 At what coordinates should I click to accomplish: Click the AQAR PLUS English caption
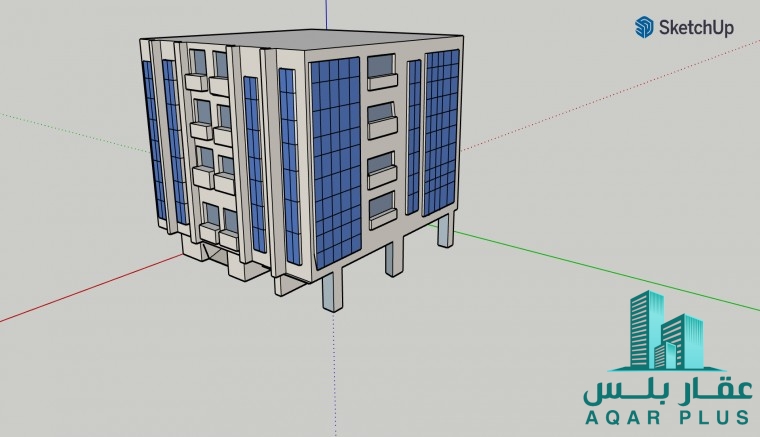pyautogui.click(x=667, y=416)
